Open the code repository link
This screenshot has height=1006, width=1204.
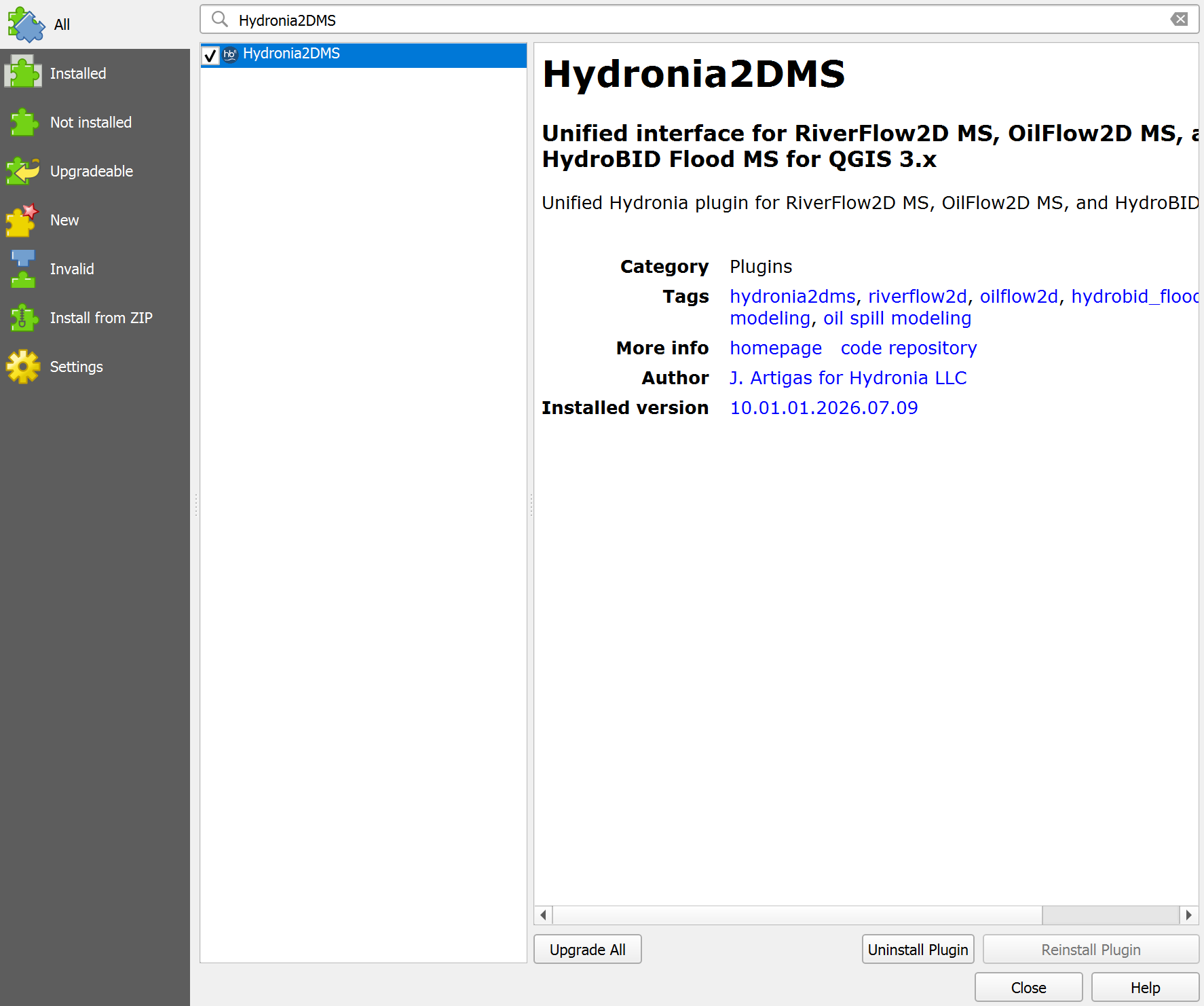point(909,348)
